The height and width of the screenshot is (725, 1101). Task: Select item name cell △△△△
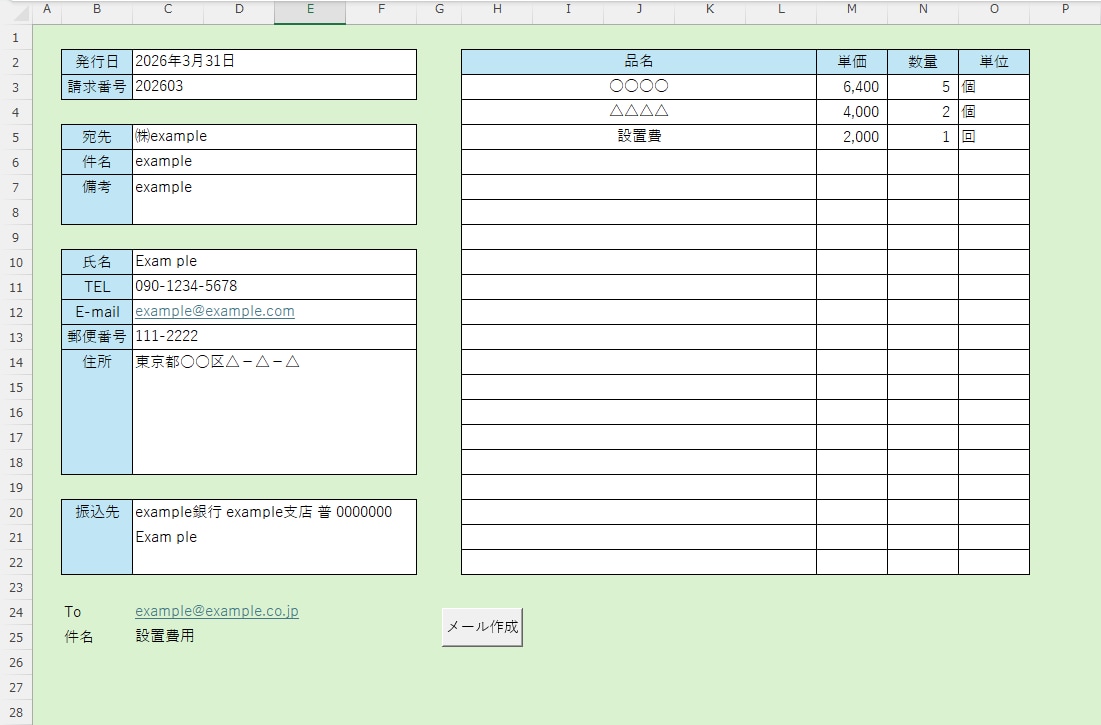[x=639, y=112]
